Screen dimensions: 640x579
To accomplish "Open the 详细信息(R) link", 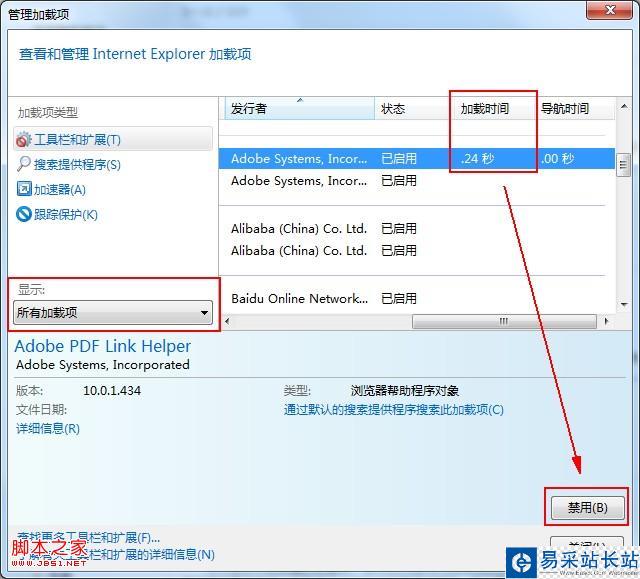I will [48, 428].
